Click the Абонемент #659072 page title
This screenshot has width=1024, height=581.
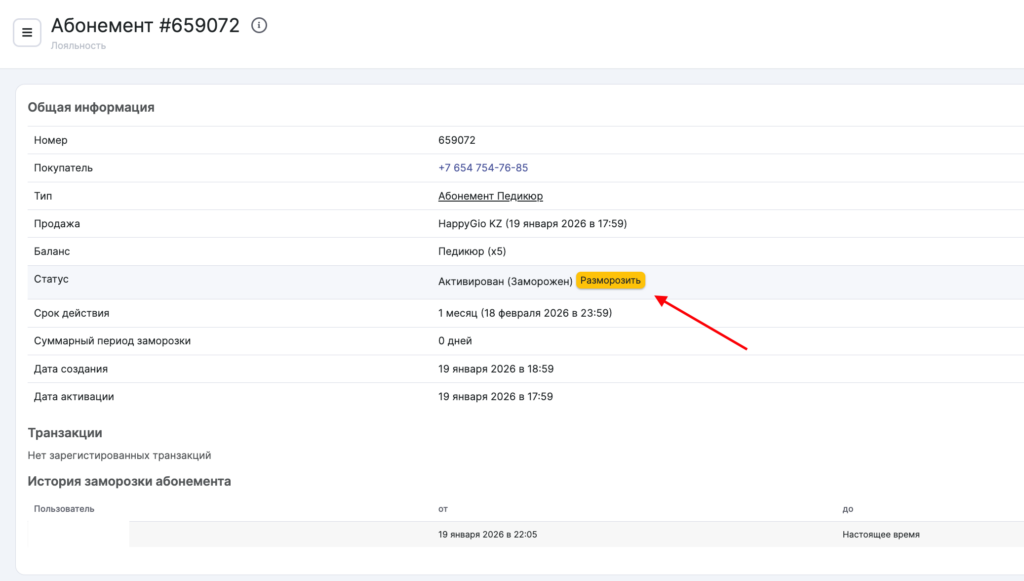point(145,26)
